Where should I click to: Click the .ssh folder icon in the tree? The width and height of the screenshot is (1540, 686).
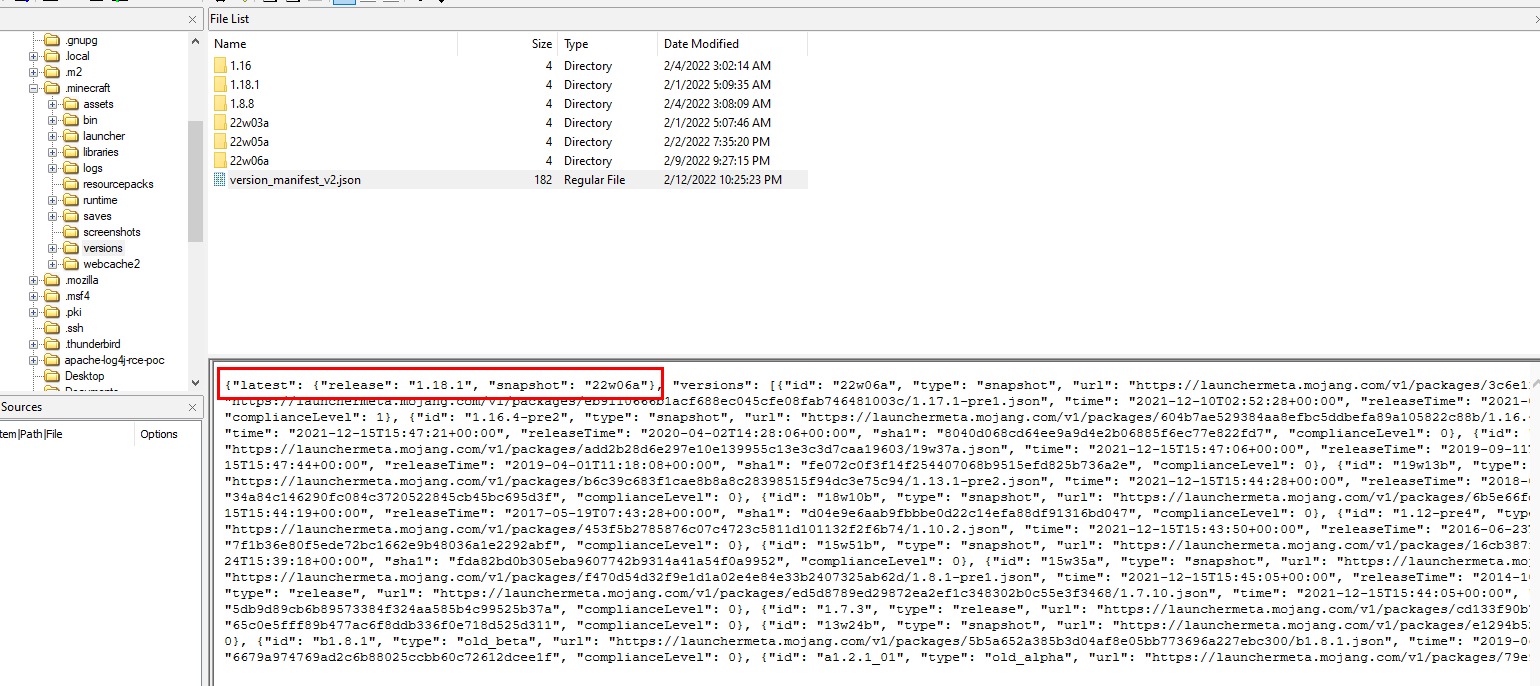pyautogui.click(x=52, y=328)
